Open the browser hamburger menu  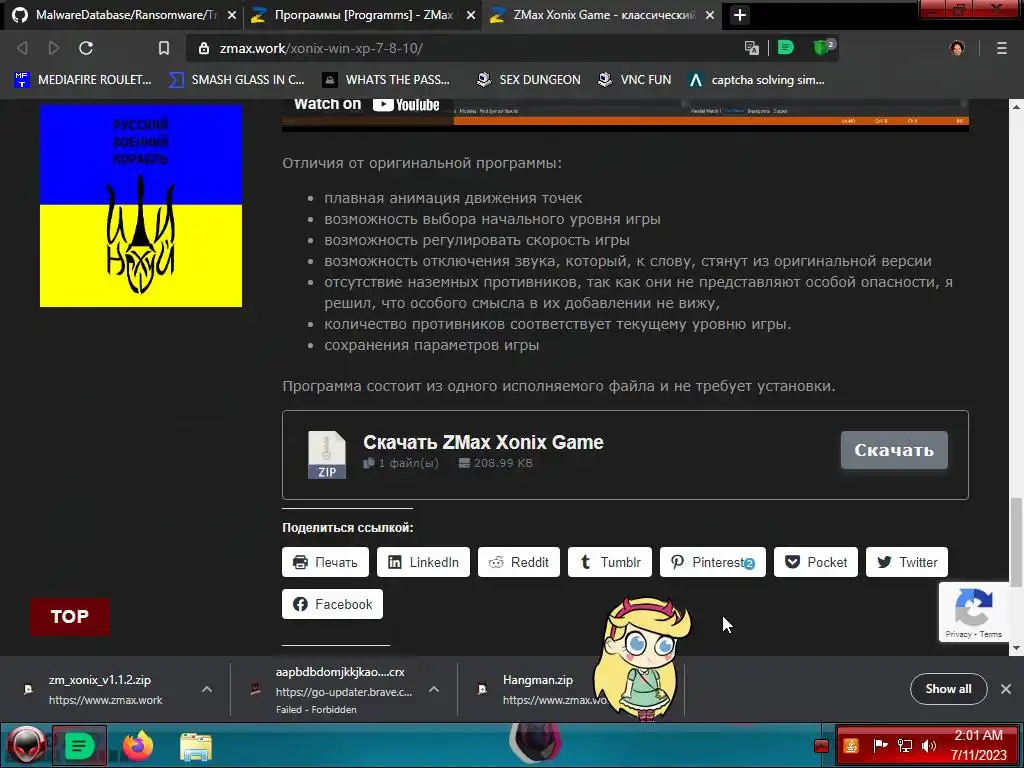[1002, 48]
